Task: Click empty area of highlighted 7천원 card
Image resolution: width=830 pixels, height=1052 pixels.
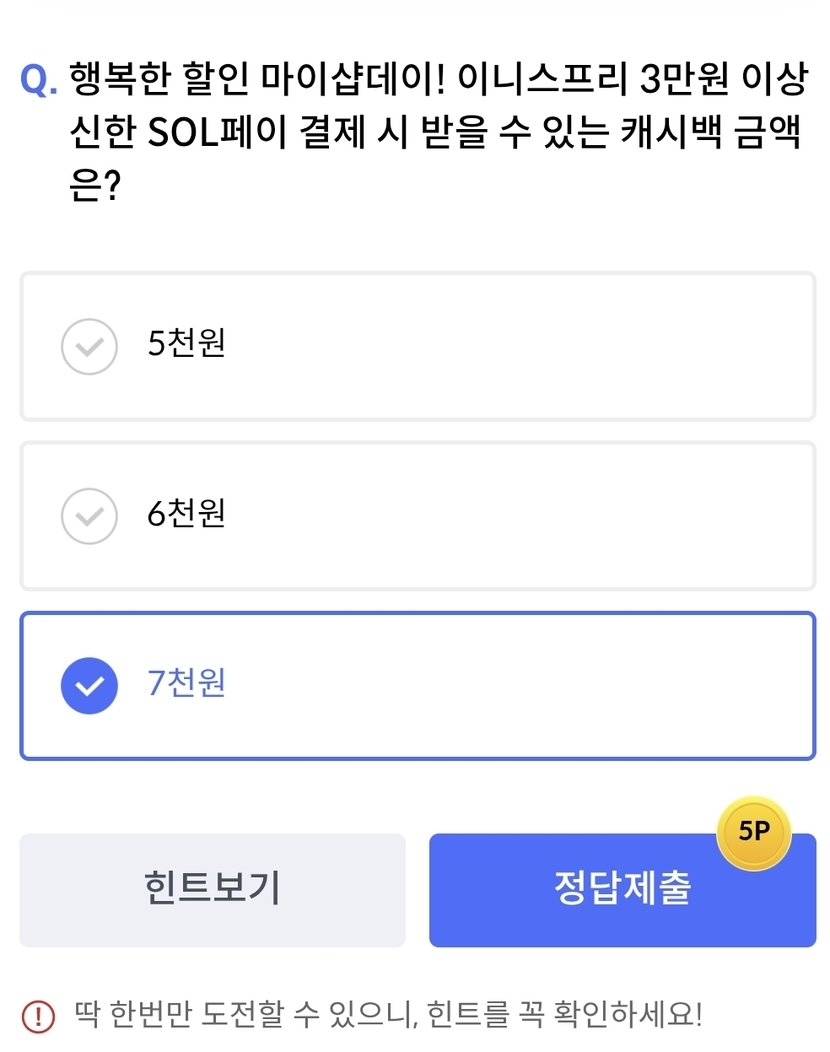Action: pos(520,686)
